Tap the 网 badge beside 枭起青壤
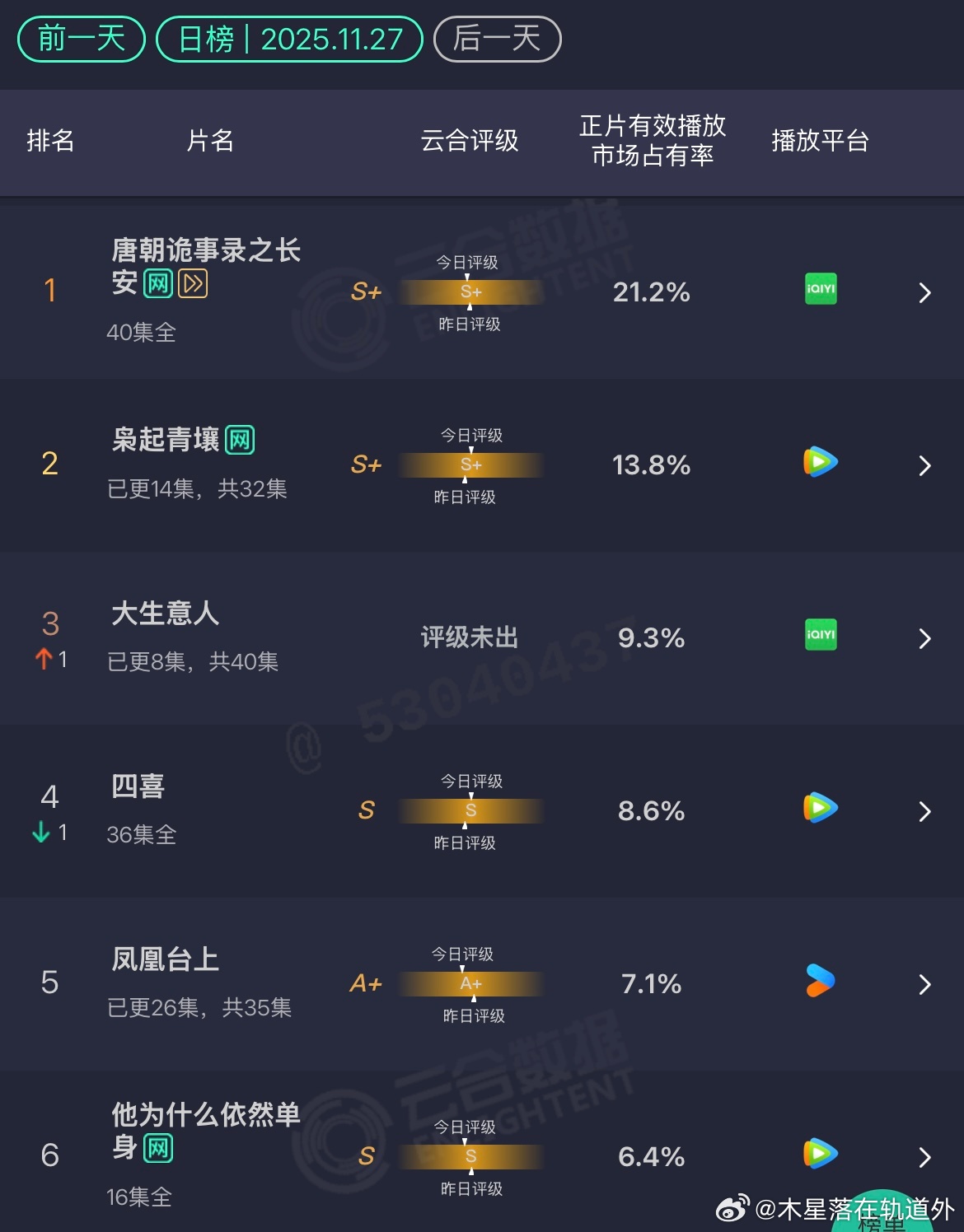The width and height of the screenshot is (964, 1232). [240, 440]
